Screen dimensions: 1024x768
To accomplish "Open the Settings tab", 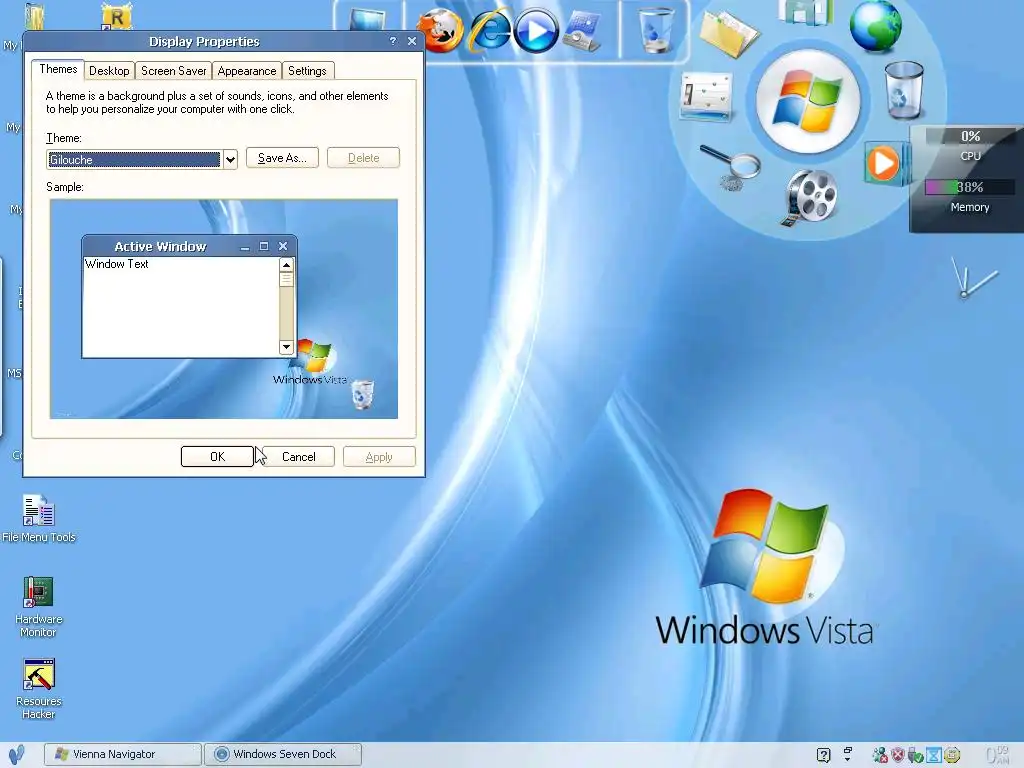I will pos(307,71).
